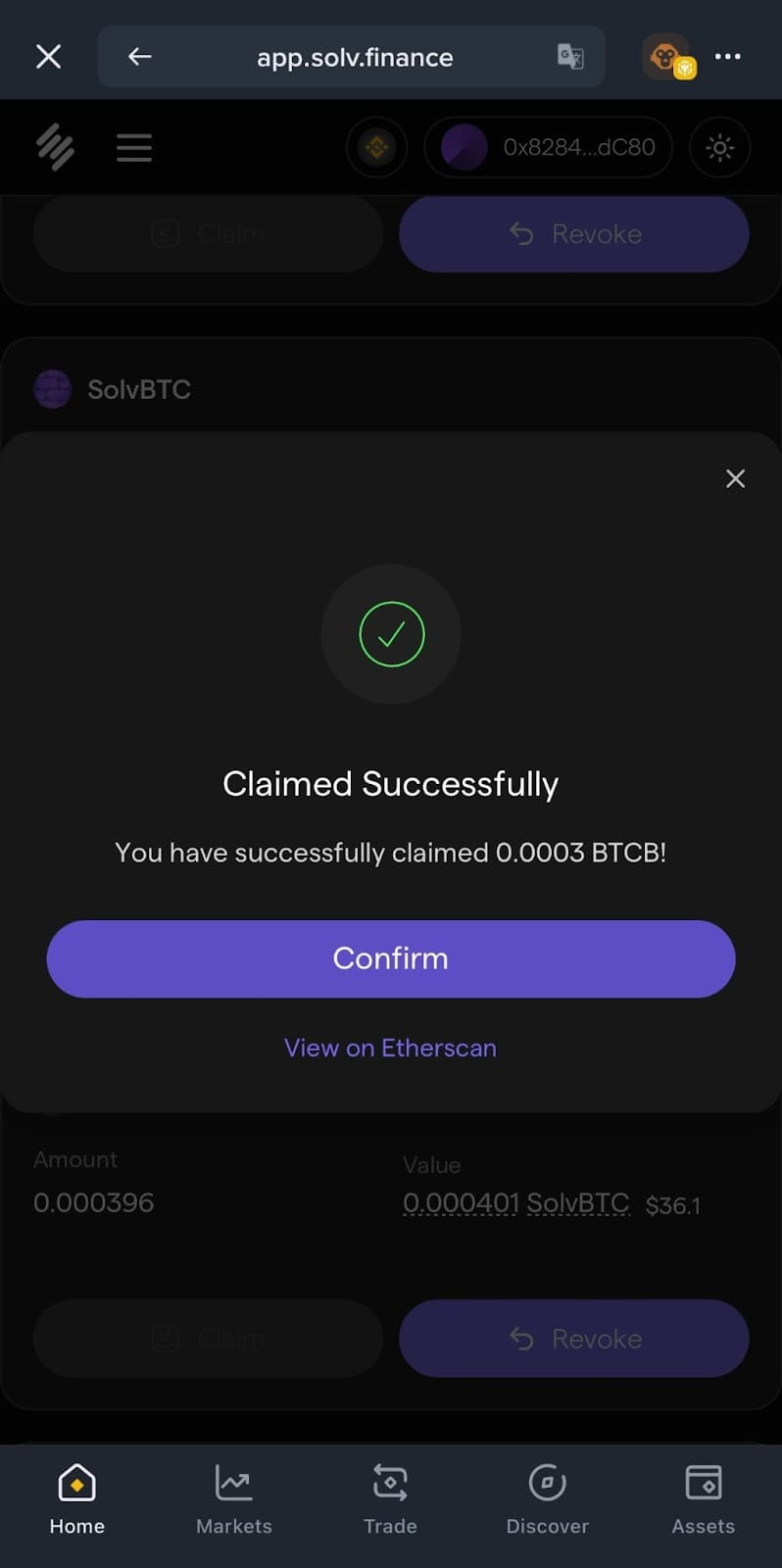The image size is (782, 1568).
Task: Go to the Home tab
Action: (76, 1498)
